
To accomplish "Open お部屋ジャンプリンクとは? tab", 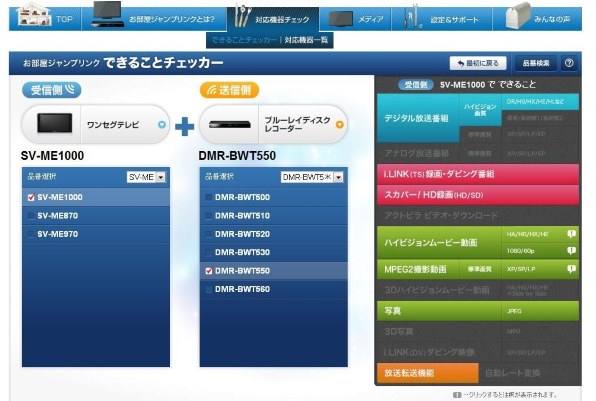I will click(x=154, y=19).
